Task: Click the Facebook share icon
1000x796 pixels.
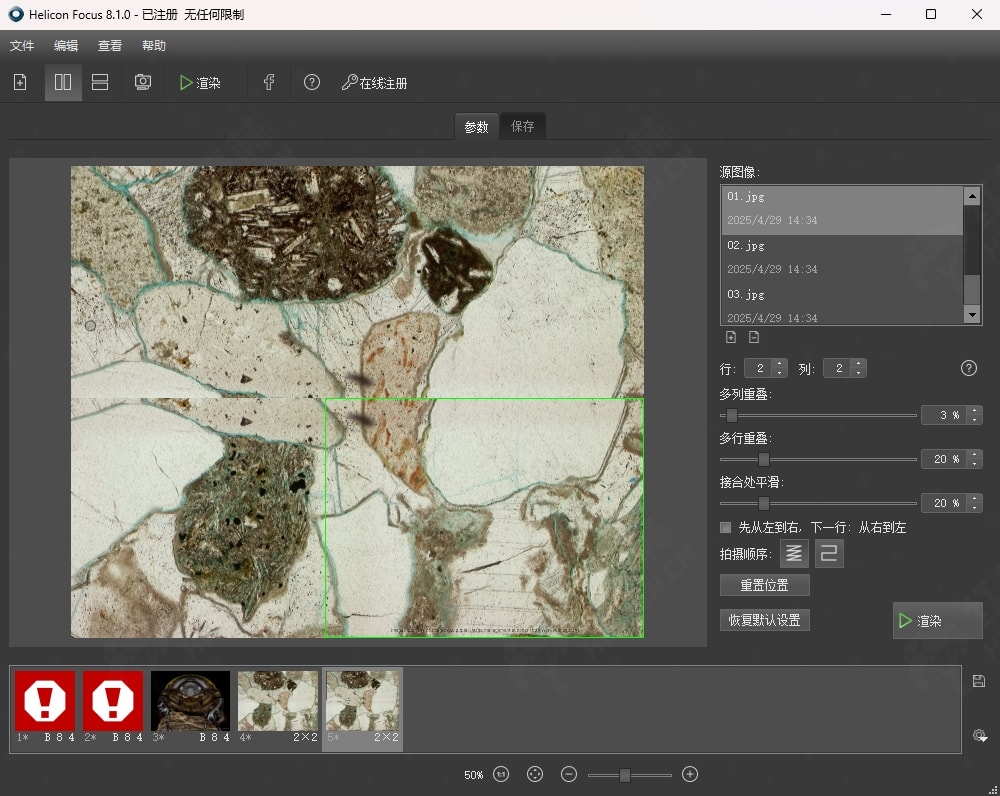Action: coord(269,83)
